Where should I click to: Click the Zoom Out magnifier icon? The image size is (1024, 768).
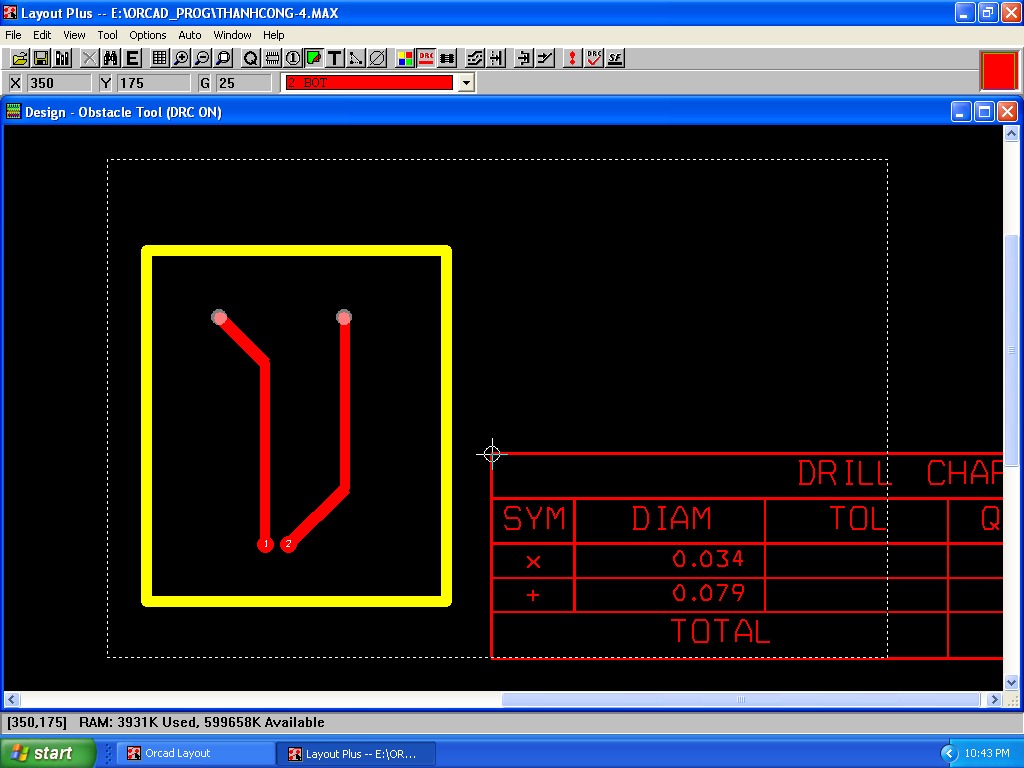point(202,59)
